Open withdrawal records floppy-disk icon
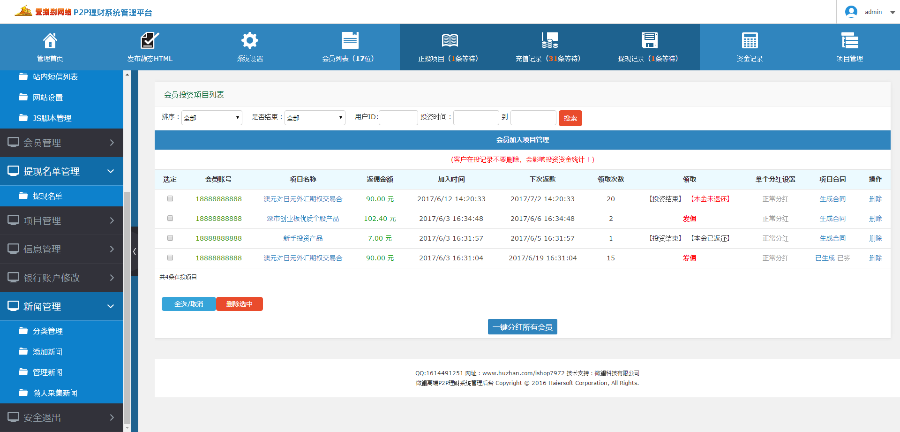Image resolution: width=900 pixels, height=432 pixels. pos(649,40)
